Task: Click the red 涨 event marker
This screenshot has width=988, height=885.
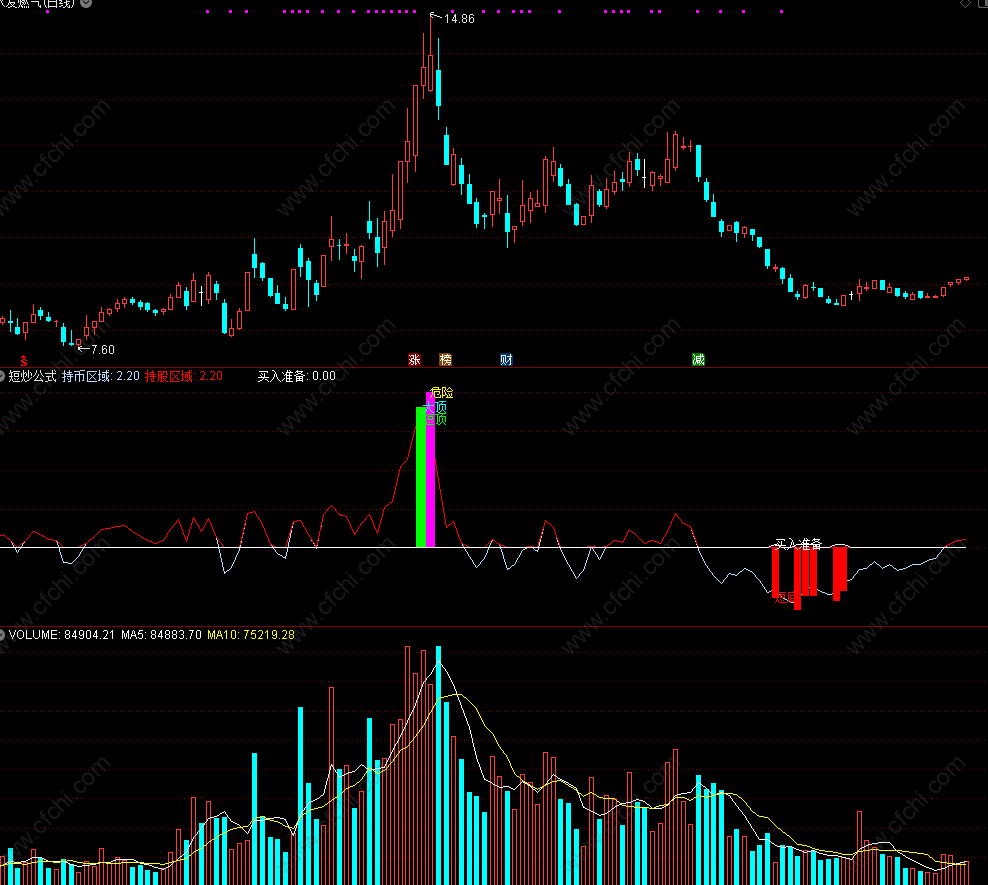Action: [x=414, y=360]
